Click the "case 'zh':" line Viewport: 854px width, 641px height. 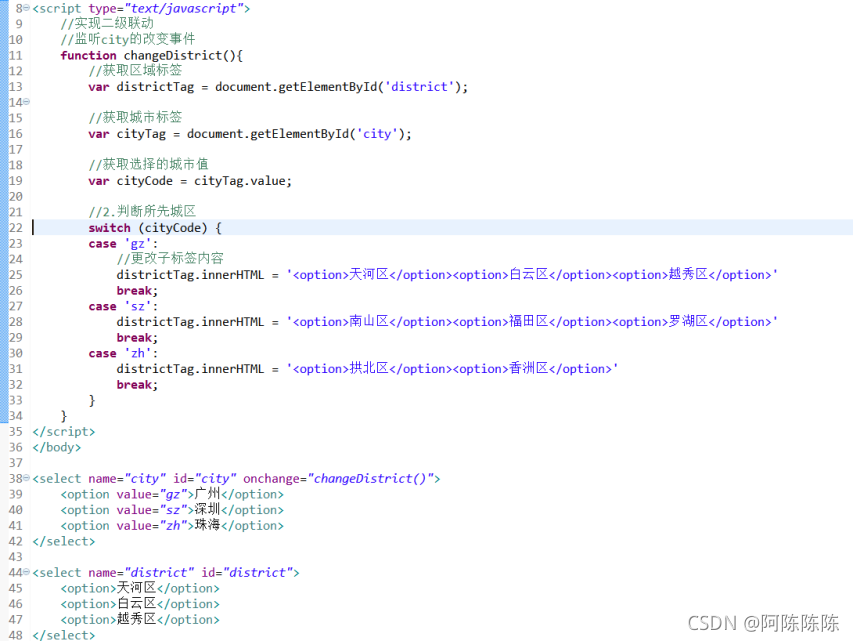pos(123,353)
